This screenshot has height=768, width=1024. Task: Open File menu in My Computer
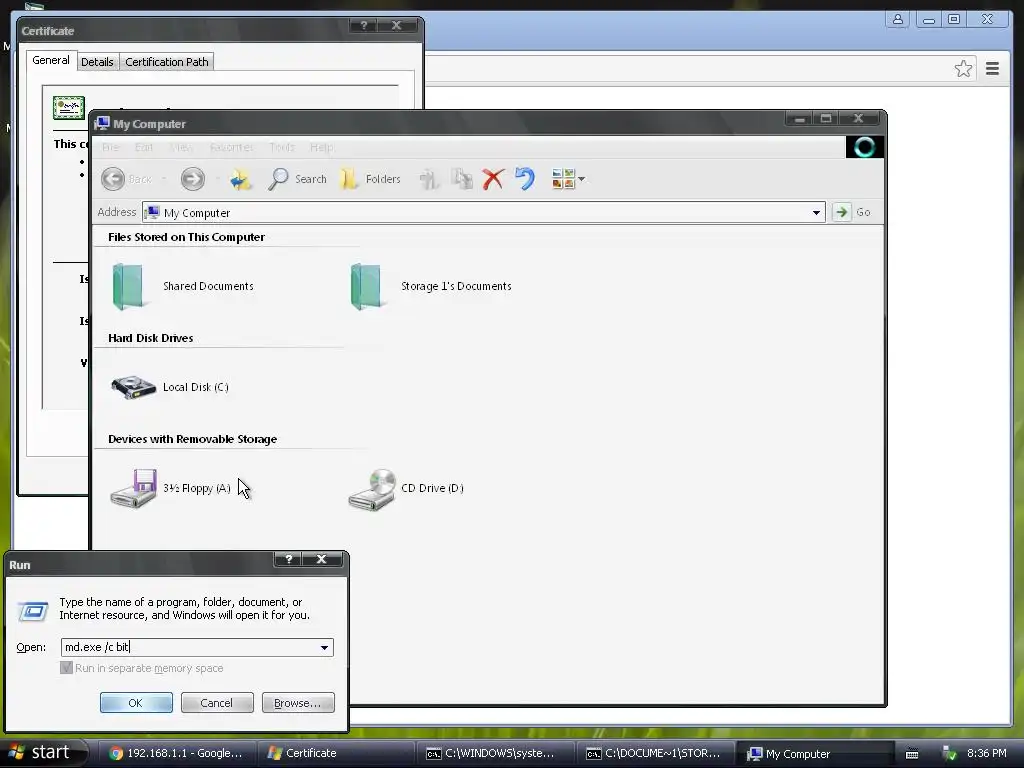(x=110, y=147)
